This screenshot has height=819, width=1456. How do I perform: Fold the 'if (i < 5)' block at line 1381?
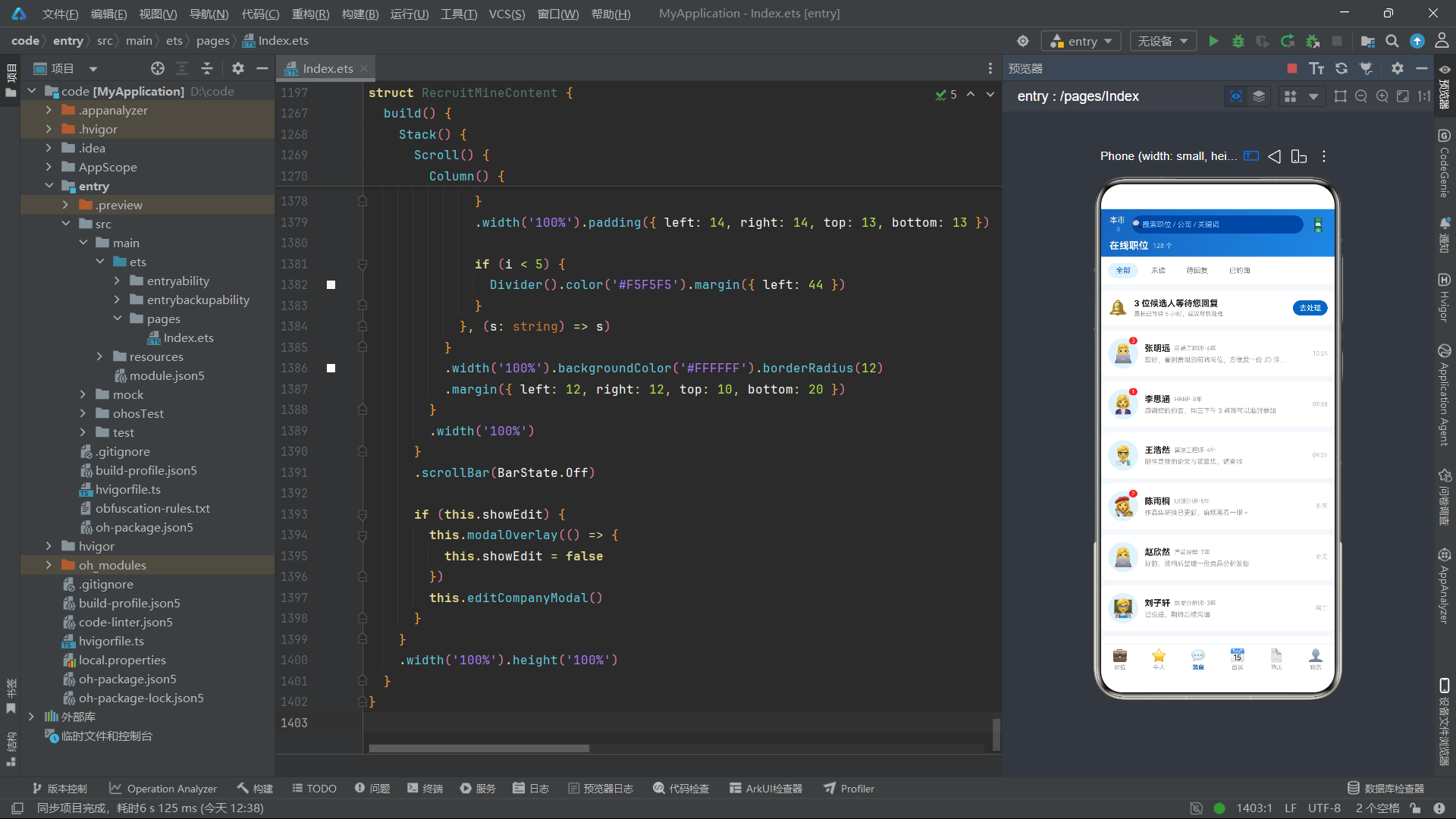pos(362,265)
